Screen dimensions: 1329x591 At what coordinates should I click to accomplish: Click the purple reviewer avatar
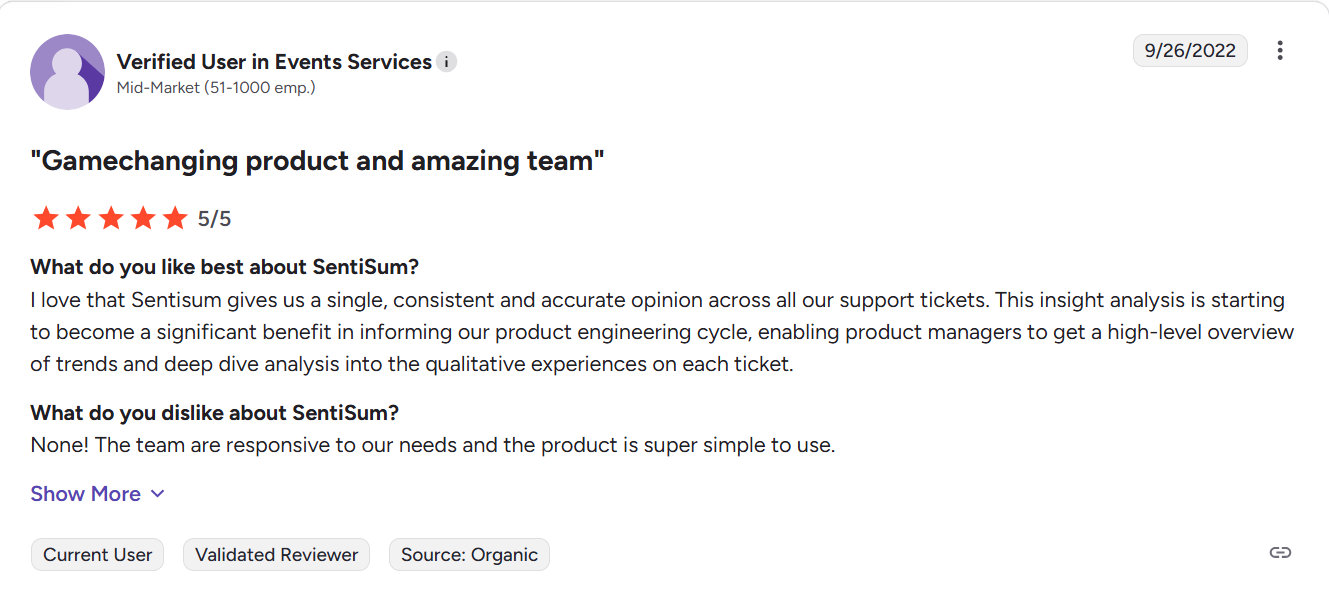68,72
